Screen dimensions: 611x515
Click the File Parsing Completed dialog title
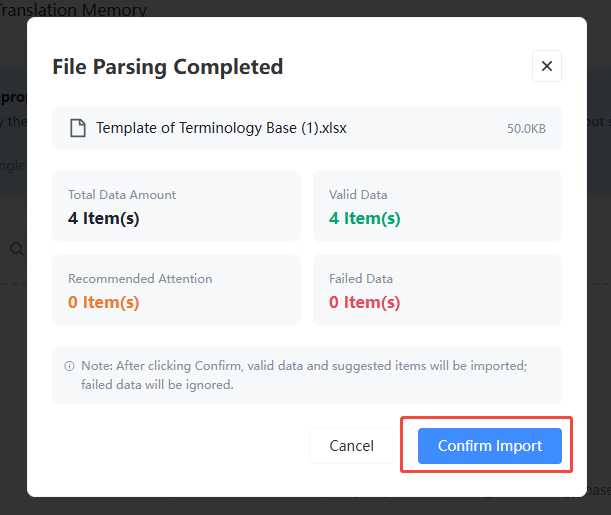[x=168, y=67]
